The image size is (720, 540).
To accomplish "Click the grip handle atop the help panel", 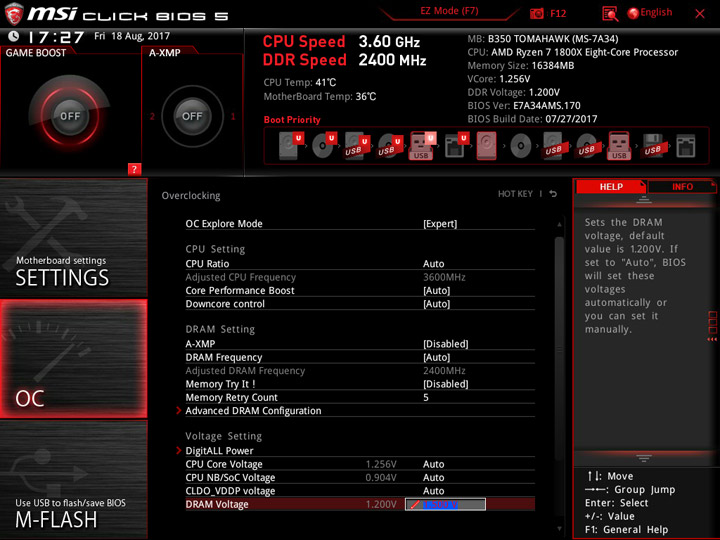I will 644,200.
